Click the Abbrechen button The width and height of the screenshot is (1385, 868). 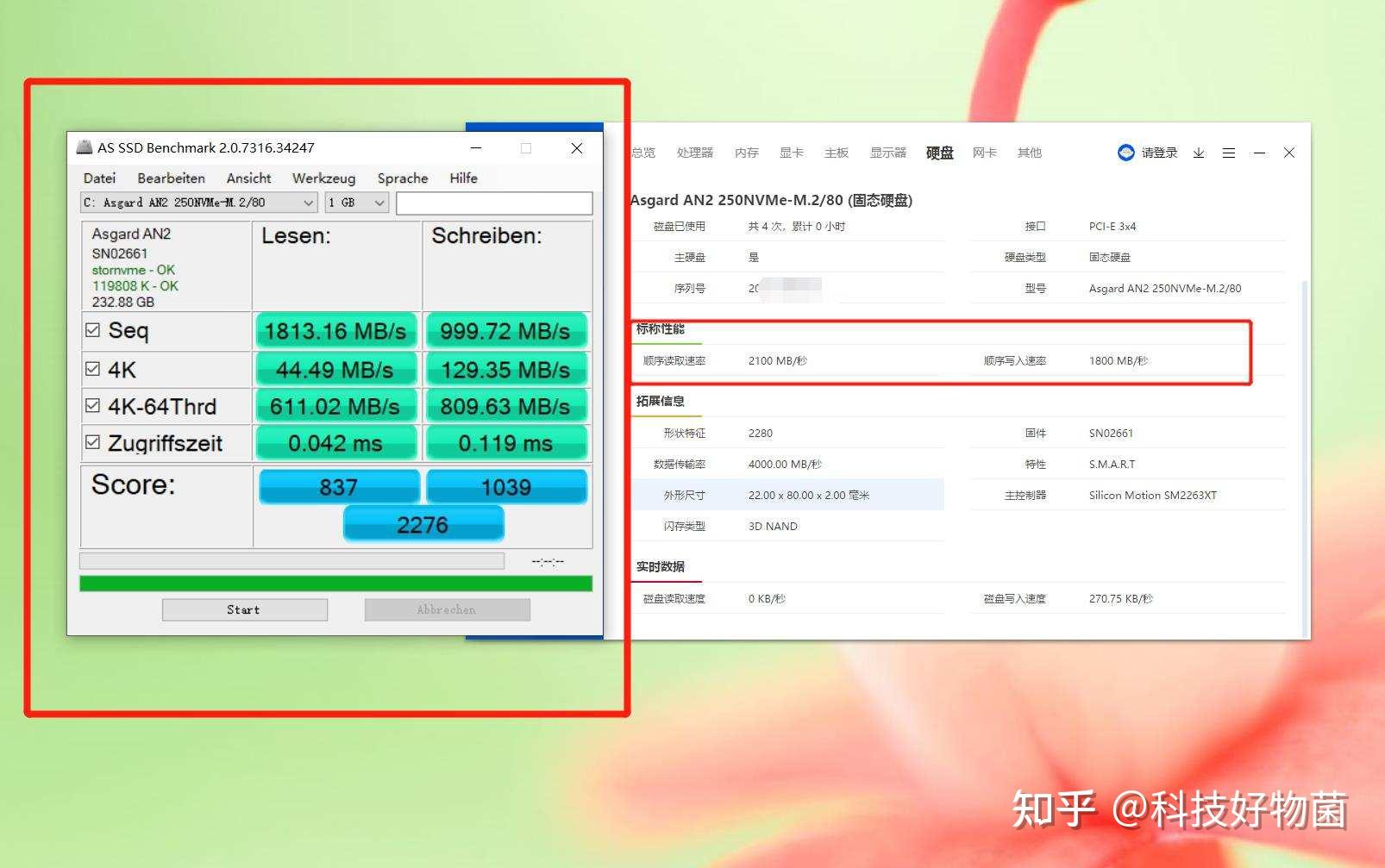point(447,609)
